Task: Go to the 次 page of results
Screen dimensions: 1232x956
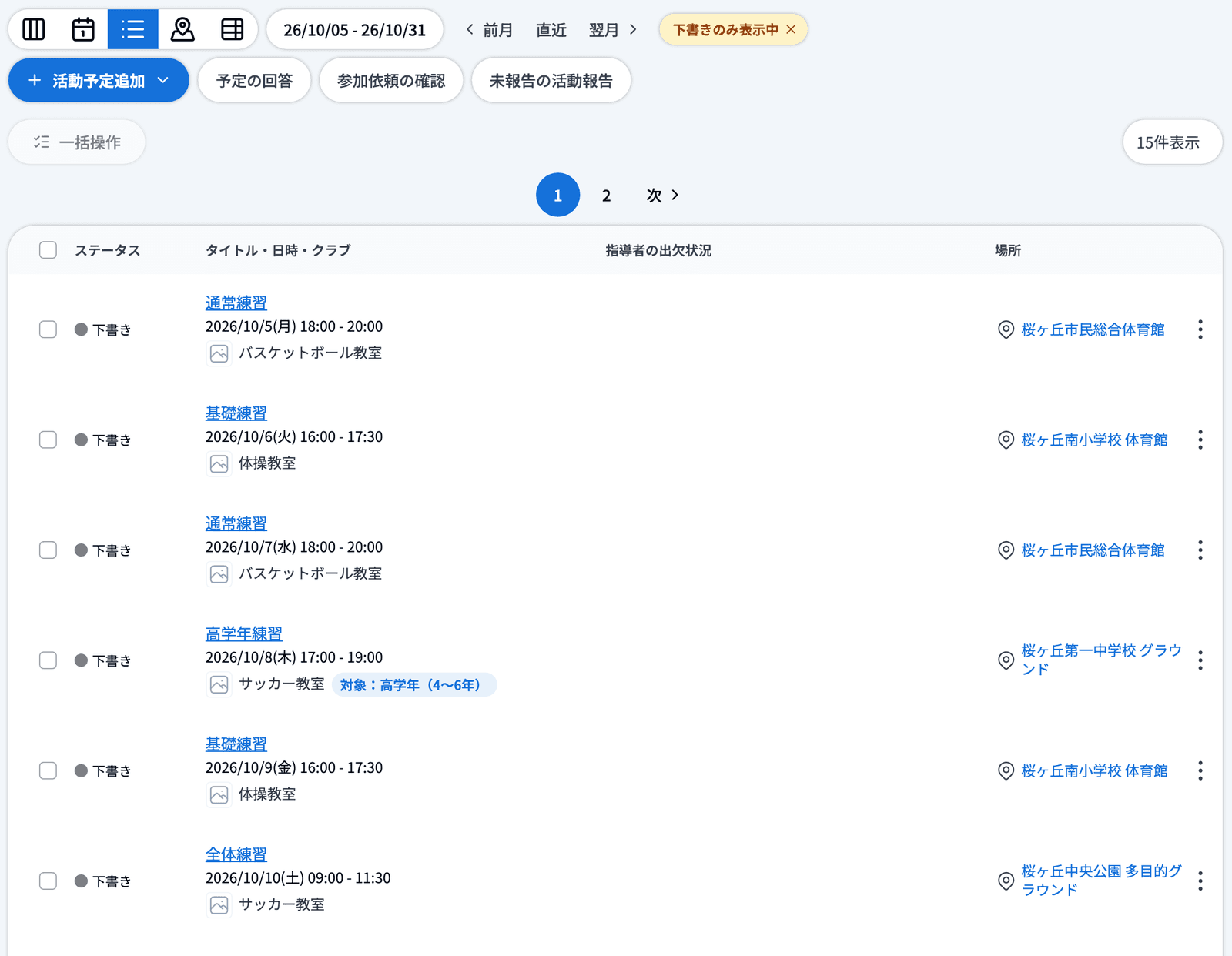Action: pyautogui.click(x=662, y=196)
